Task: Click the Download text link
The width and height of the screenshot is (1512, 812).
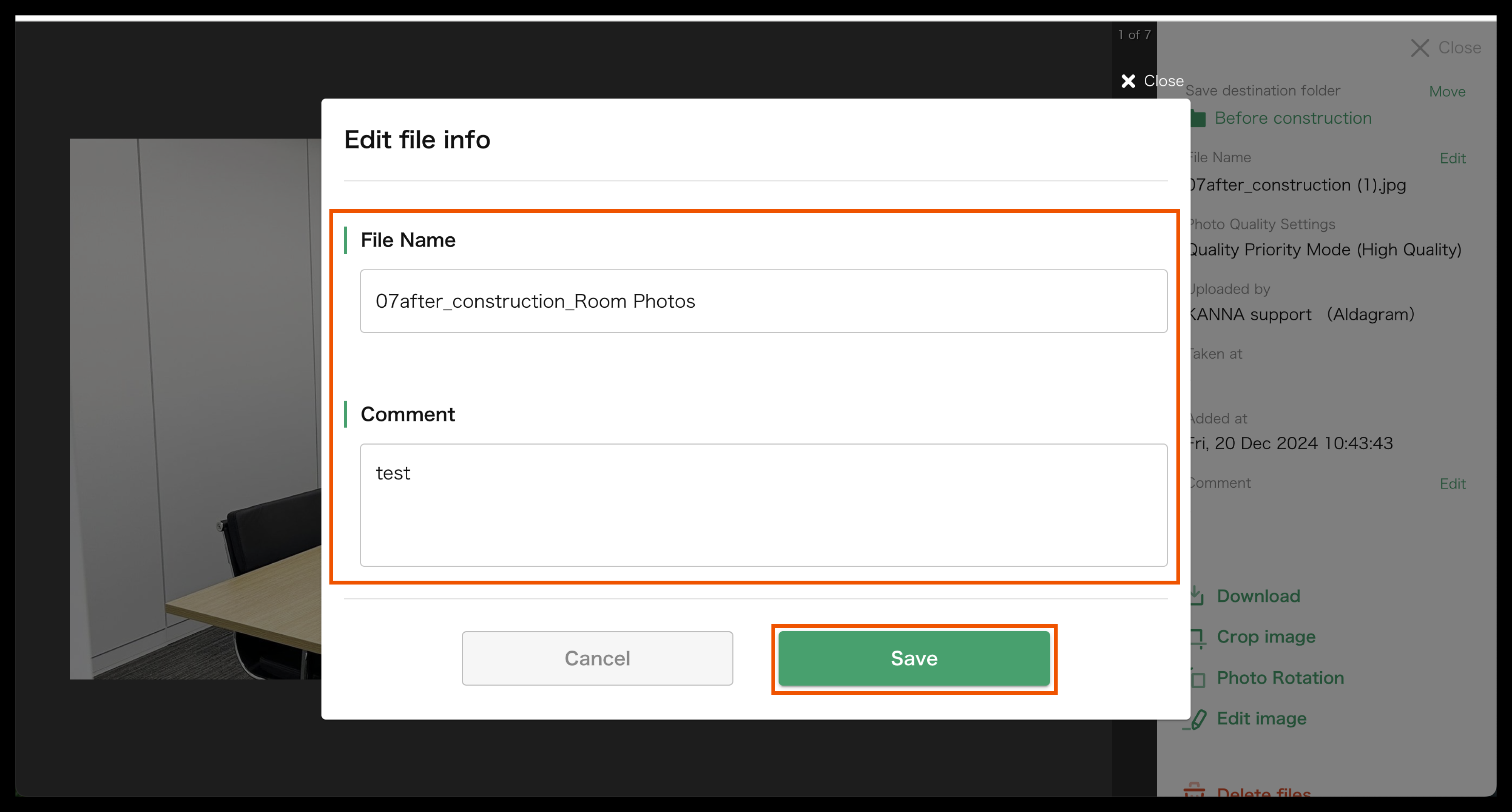Action: point(1258,596)
